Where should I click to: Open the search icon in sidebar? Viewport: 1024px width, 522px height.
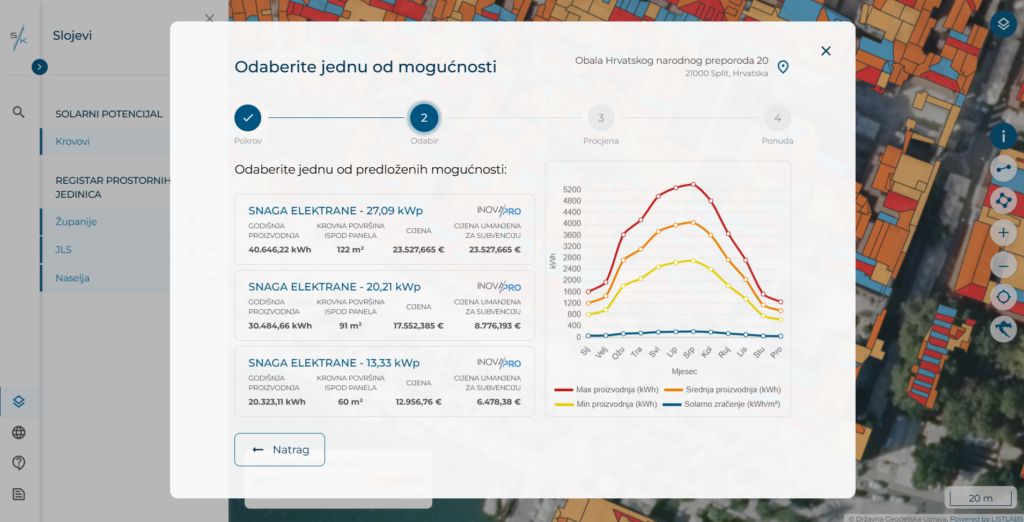click(18, 112)
